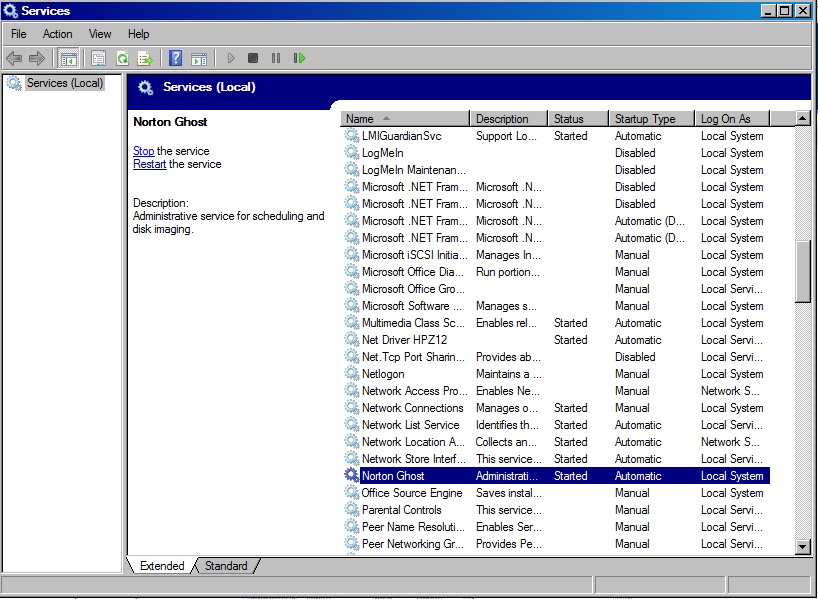The height and width of the screenshot is (599, 818).
Task: Select the Microsoft Software ... service
Action: (x=557, y=306)
